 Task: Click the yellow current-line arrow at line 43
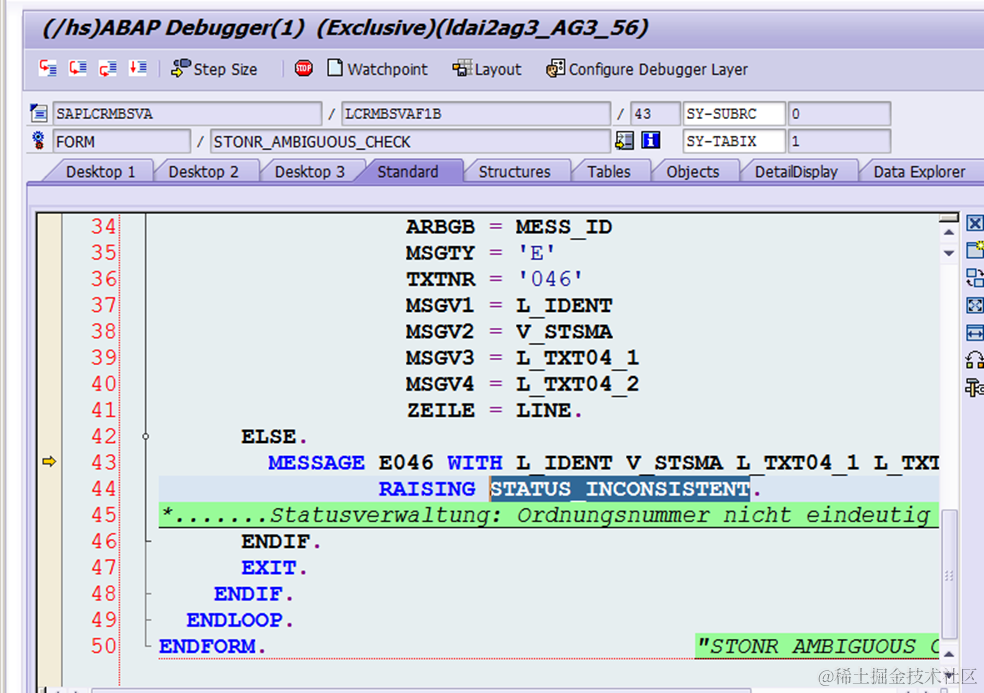pyautogui.click(x=49, y=462)
